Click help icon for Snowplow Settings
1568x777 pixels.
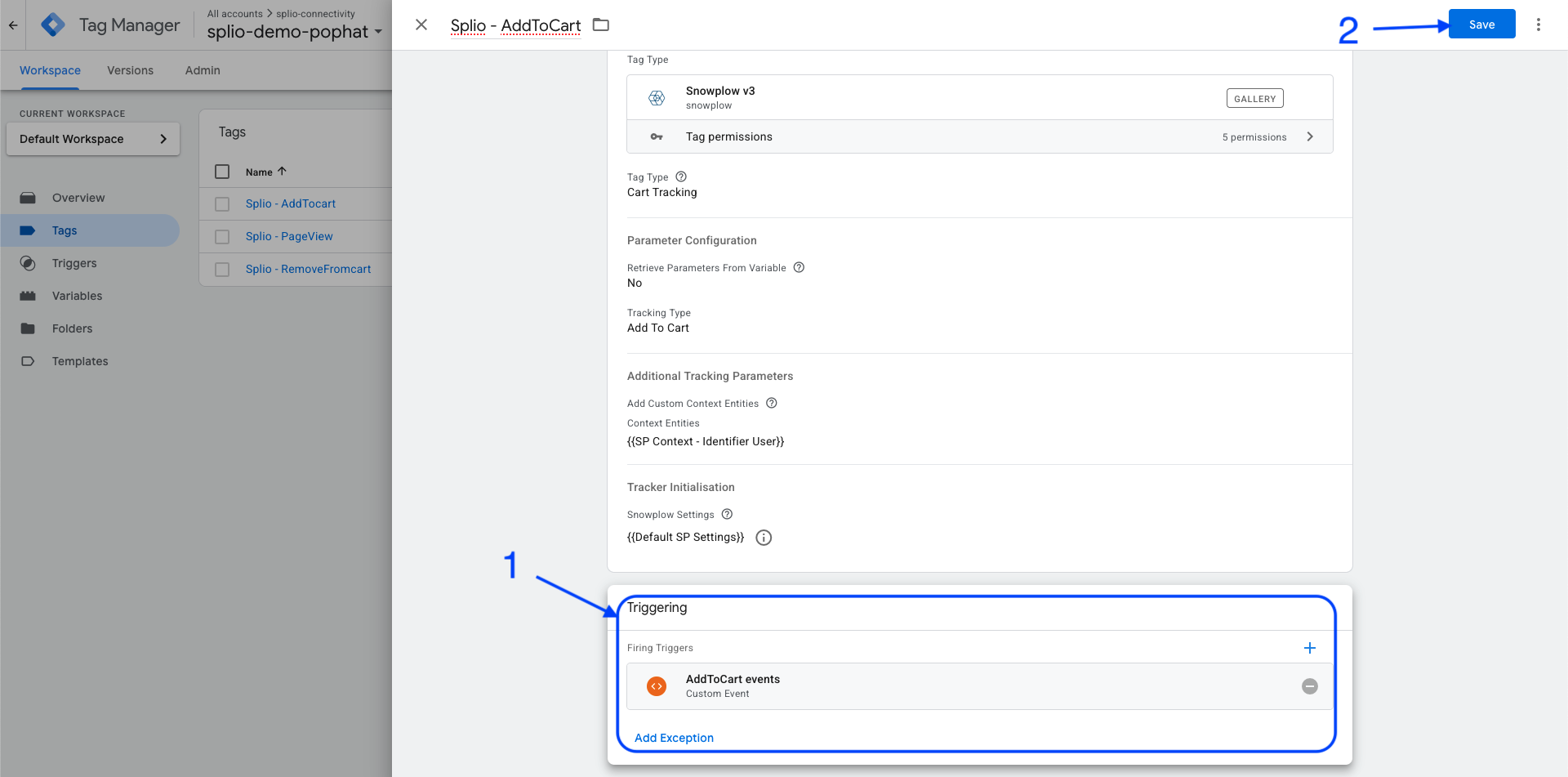coord(727,514)
